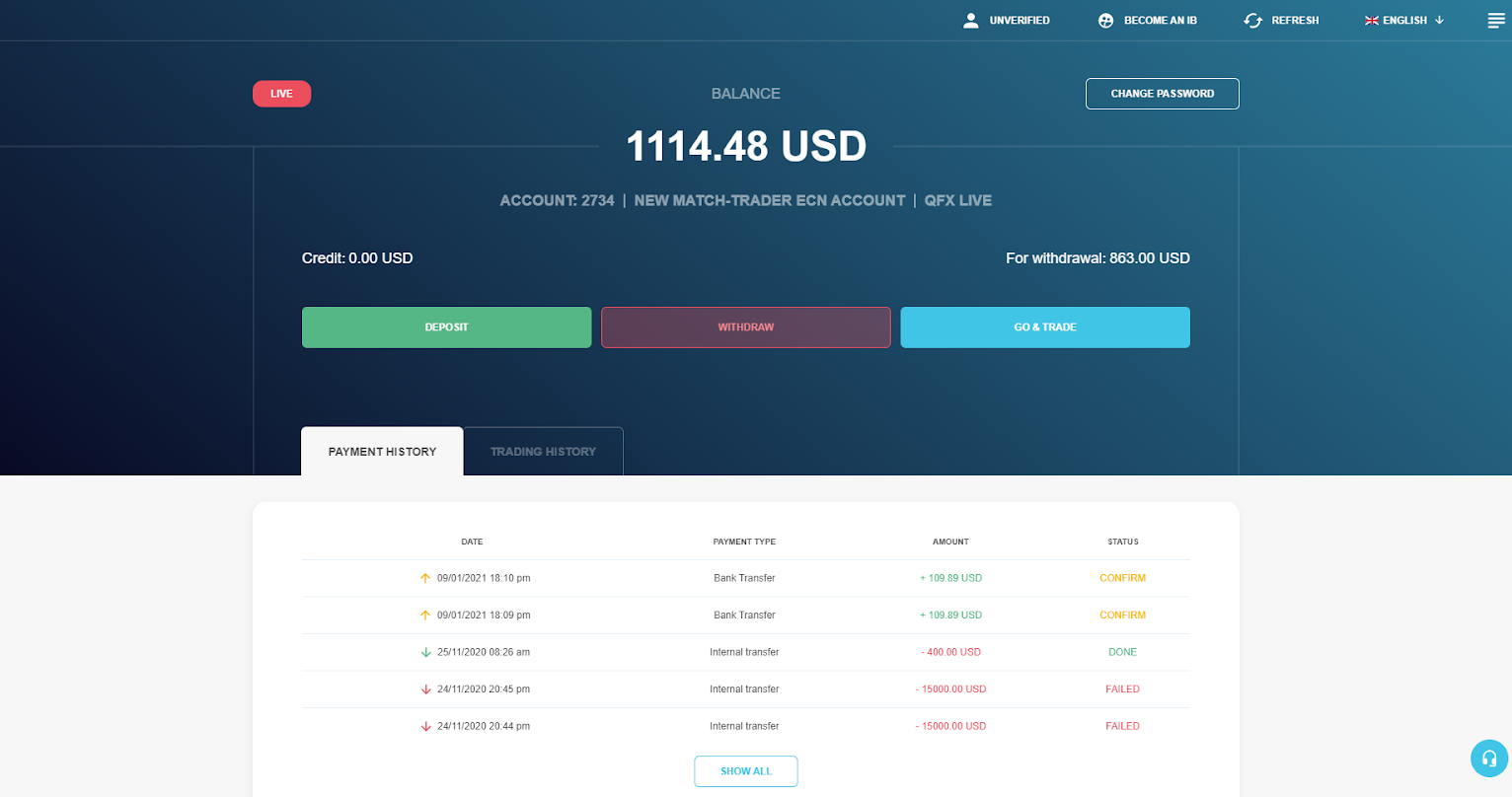Click SHOW ALL to view all payments
Image resolution: width=1512 pixels, height=797 pixels.
(745, 770)
